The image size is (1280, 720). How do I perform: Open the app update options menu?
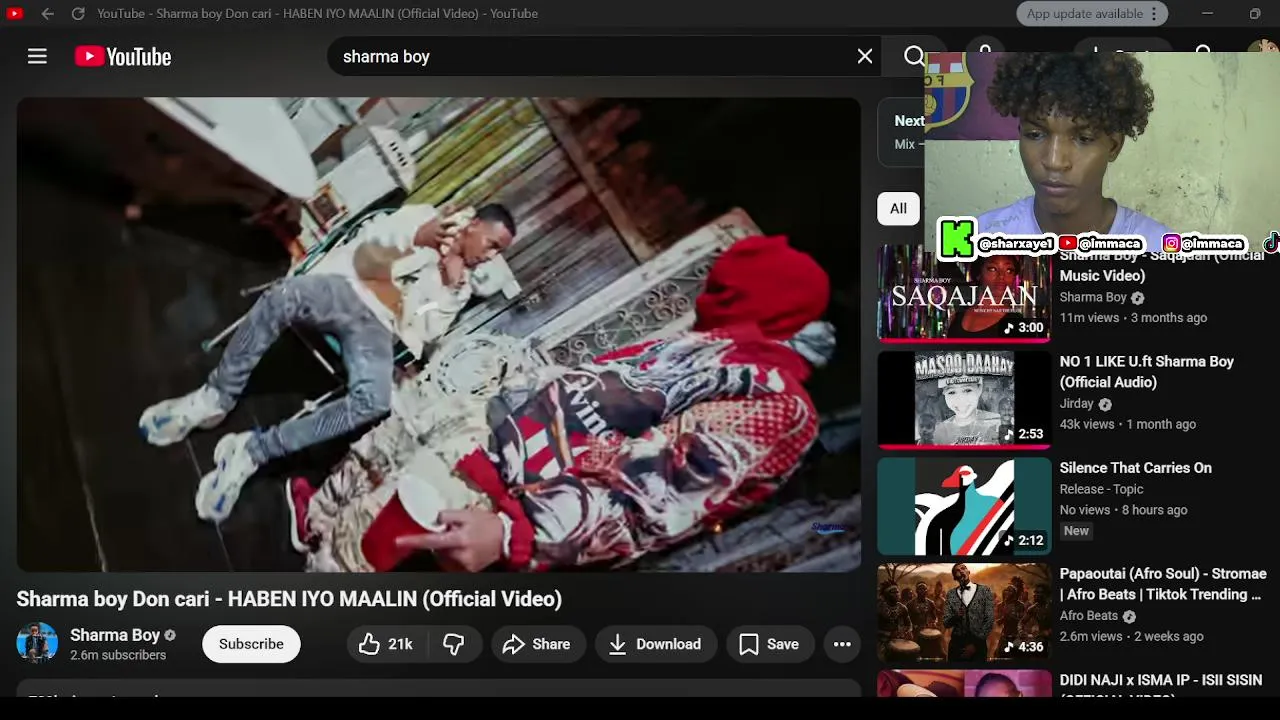point(1154,14)
